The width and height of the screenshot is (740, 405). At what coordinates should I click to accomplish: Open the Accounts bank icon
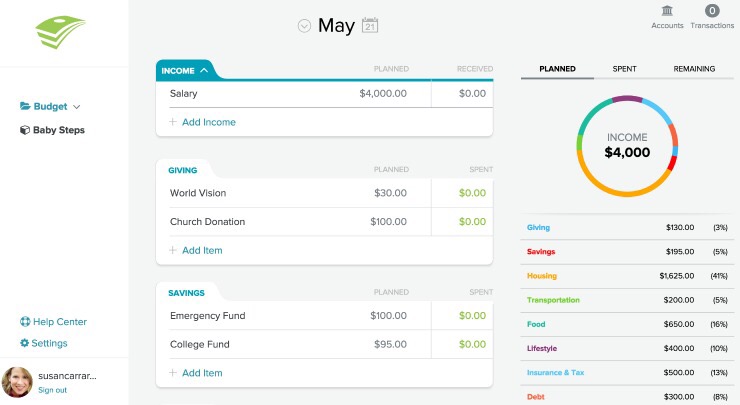tap(667, 11)
